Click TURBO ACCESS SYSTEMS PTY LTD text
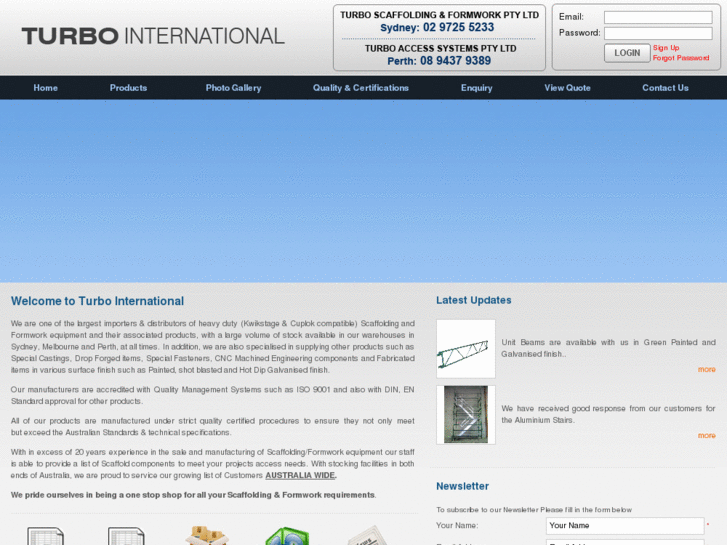This screenshot has width=727, height=545. tap(440, 48)
